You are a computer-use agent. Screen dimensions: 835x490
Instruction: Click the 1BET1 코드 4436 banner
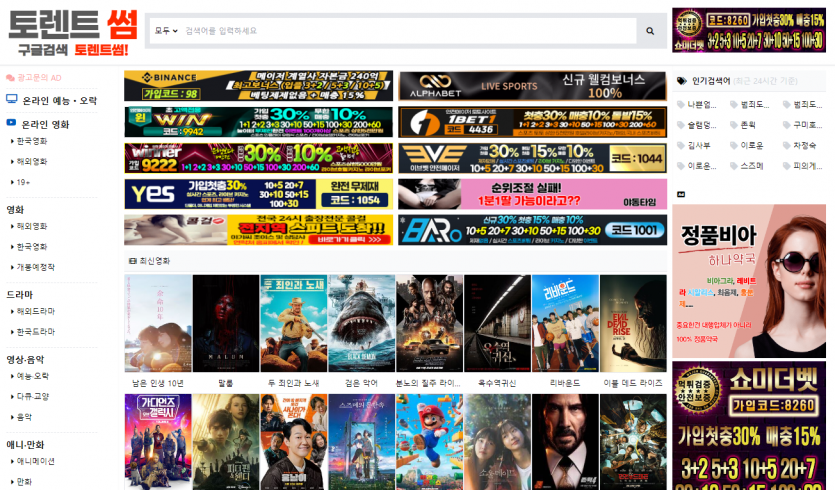[x=533, y=122]
